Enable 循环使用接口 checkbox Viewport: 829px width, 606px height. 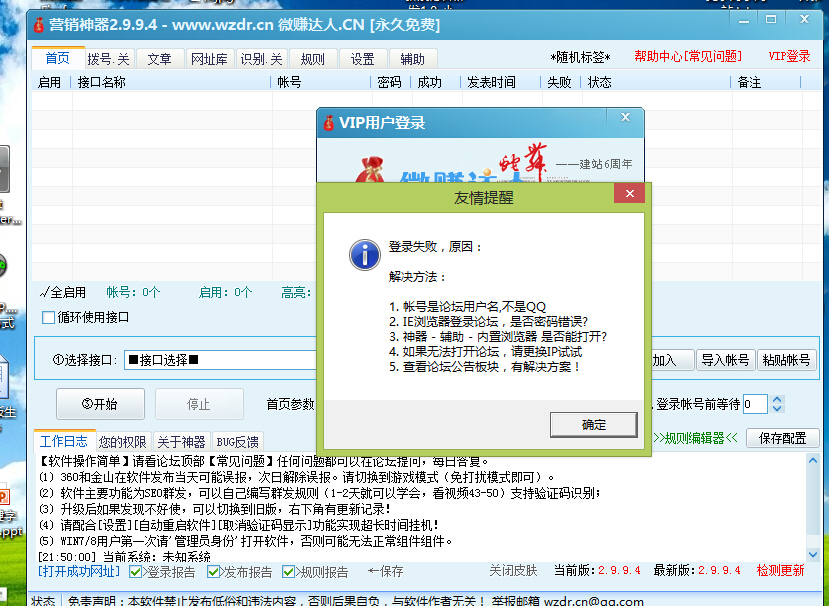(48, 317)
